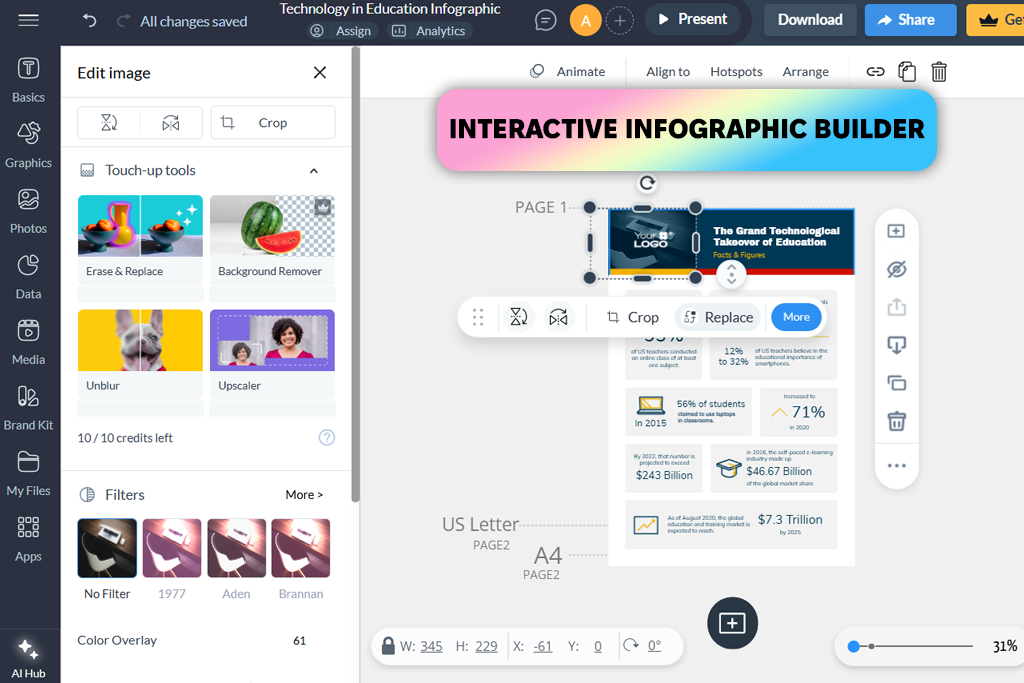The image size is (1024, 683).
Task: Open the comments speech bubble
Action: coord(545,20)
